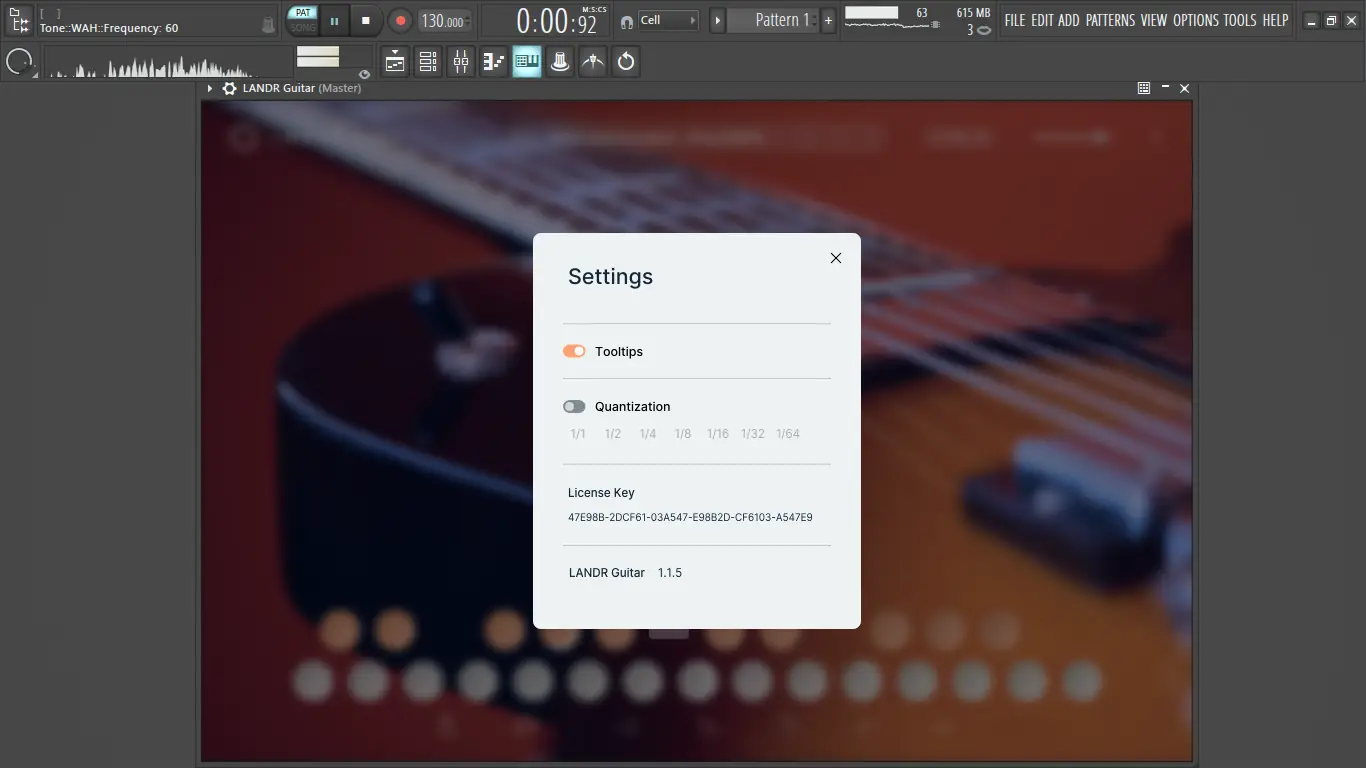Open the TOOLS menu
1366x768 pixels.
[1240, 20]
